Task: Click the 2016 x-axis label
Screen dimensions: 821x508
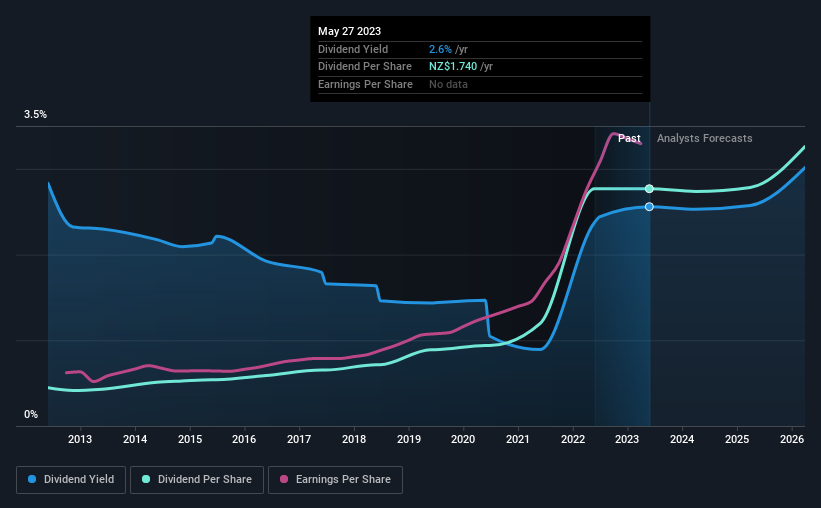Action: coord(244,439)
